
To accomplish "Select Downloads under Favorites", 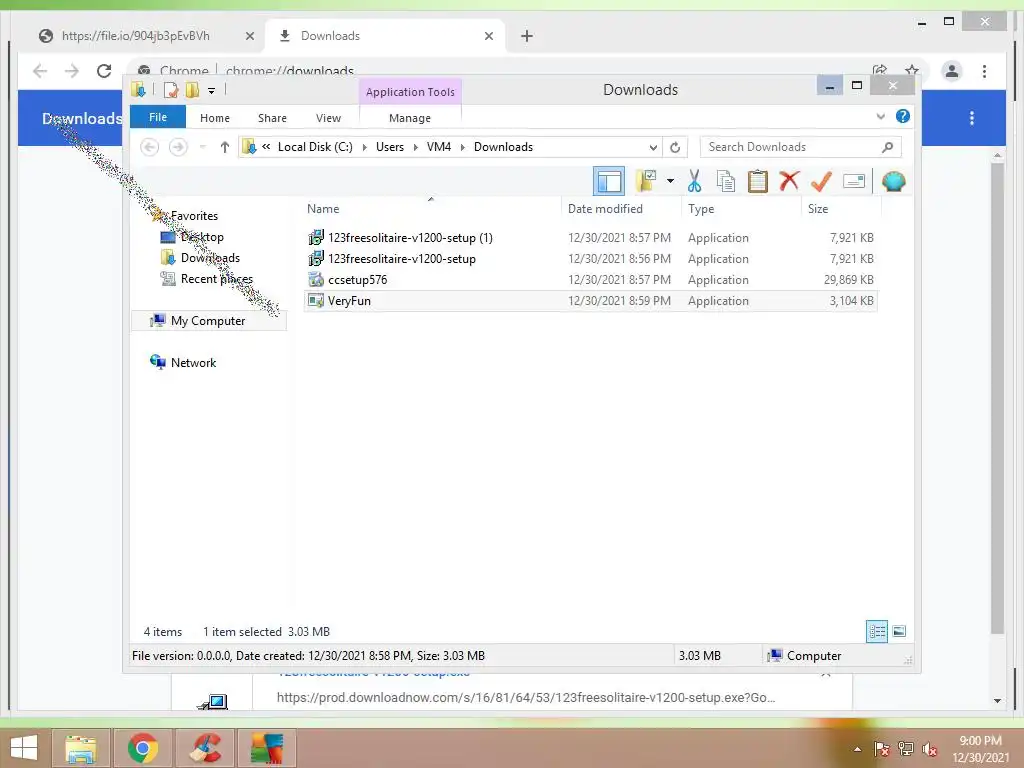I will [x=210, y=257].
